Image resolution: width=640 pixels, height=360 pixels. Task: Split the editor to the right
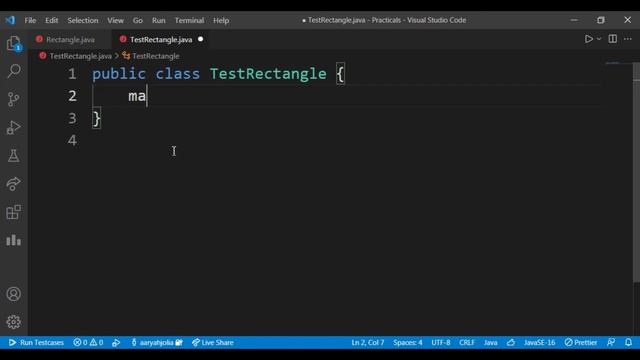[613, 39]
